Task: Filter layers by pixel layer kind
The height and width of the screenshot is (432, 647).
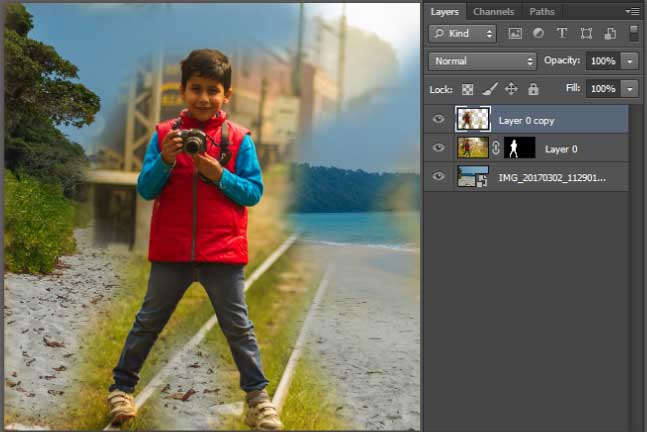Action: tap(515, 33)
